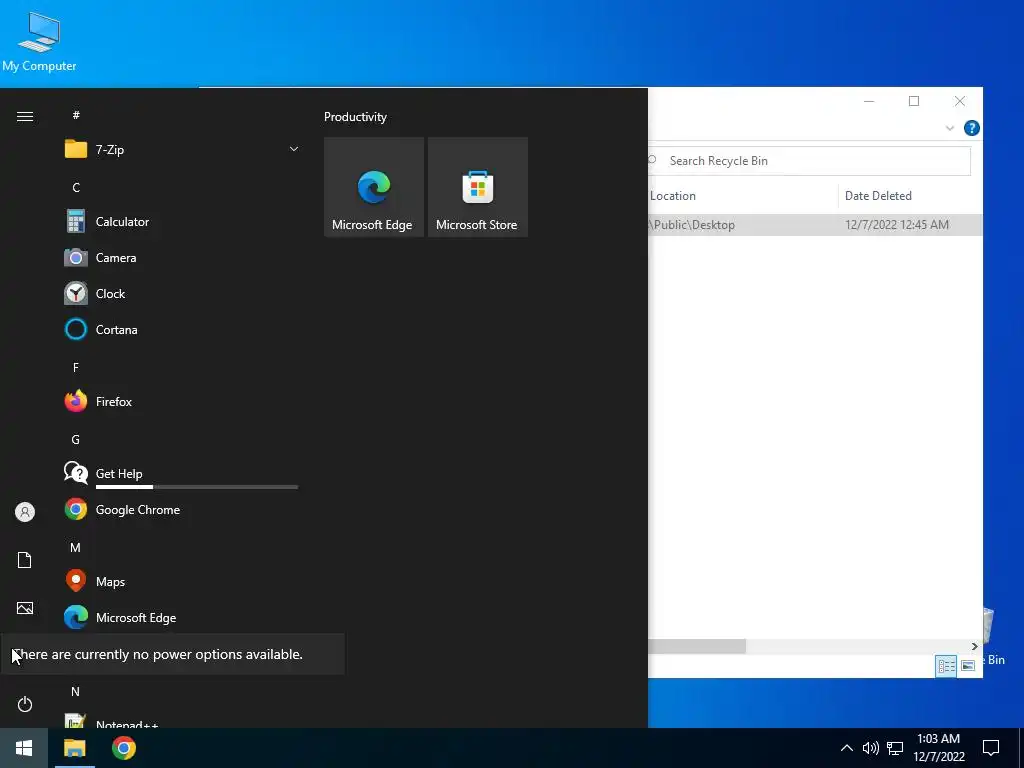Expand the ribbon chevron in Recycle Bin

(950, 128)
